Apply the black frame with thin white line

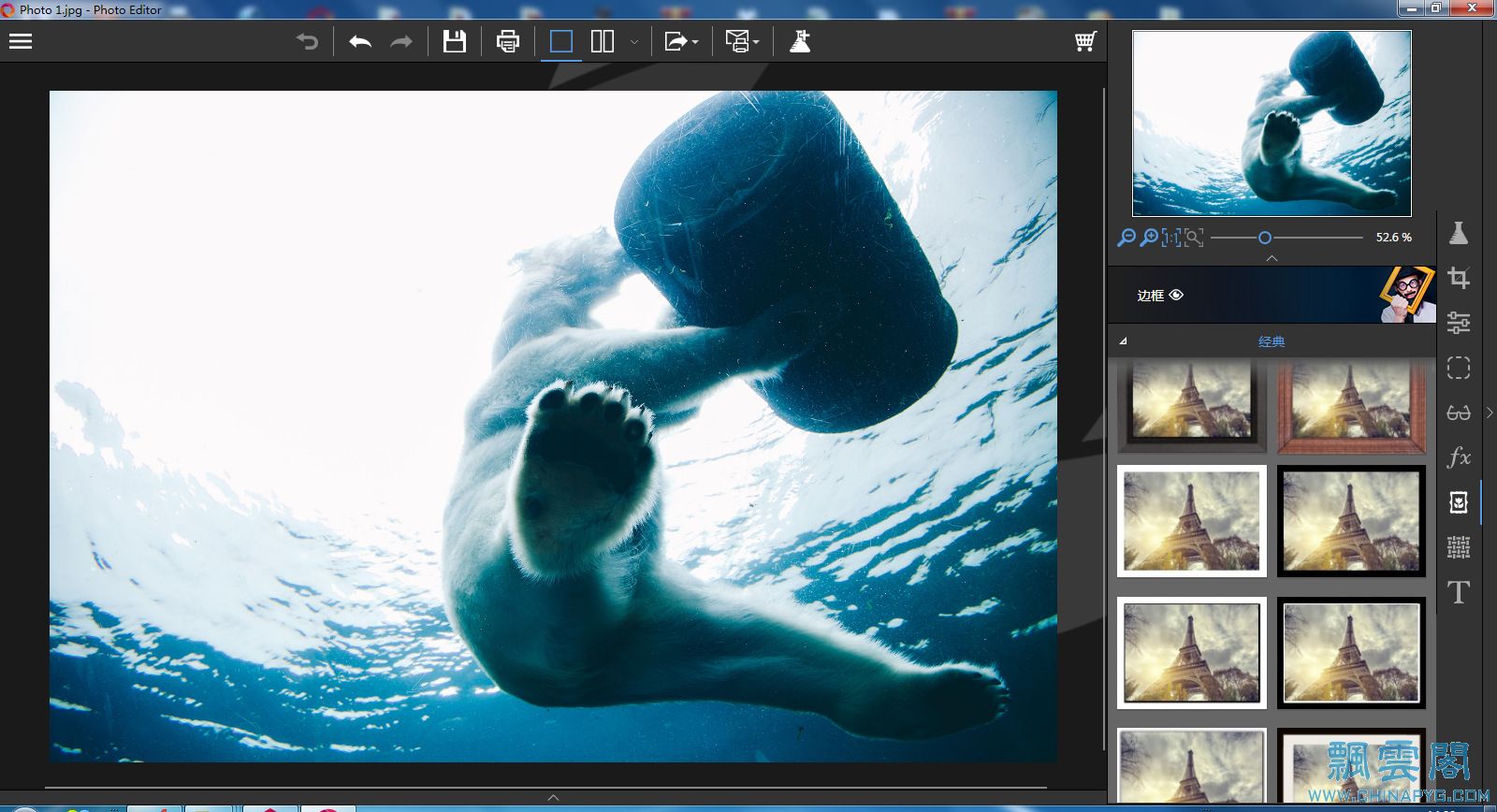[1352, 653]
